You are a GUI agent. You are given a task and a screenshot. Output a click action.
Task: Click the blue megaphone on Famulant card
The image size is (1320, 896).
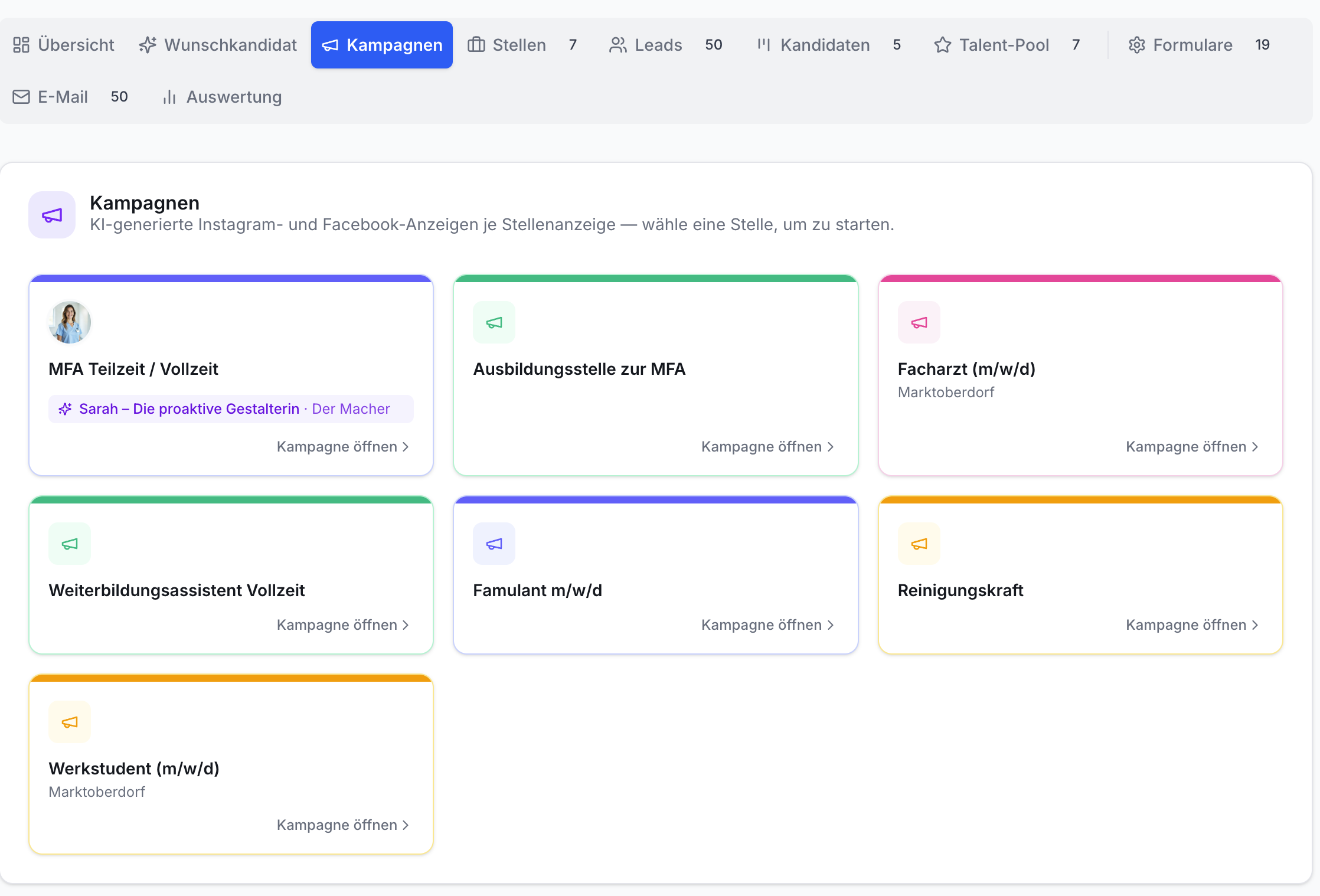pyautogui.click(x=494, y=544)
